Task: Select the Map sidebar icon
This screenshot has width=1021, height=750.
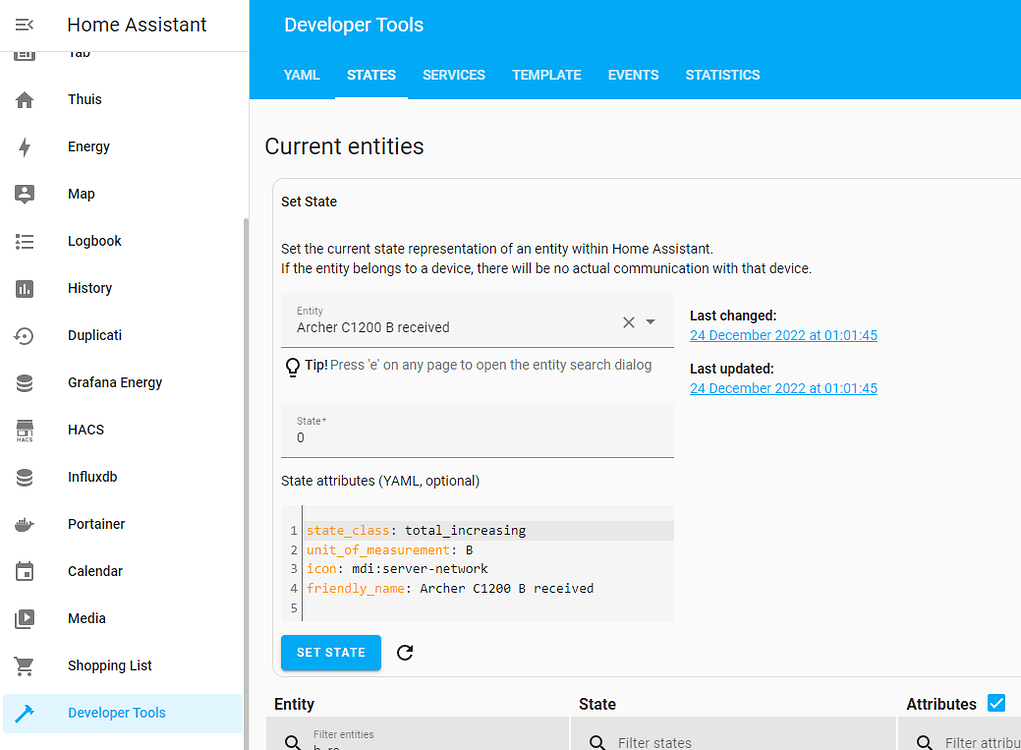Action: 81,193
